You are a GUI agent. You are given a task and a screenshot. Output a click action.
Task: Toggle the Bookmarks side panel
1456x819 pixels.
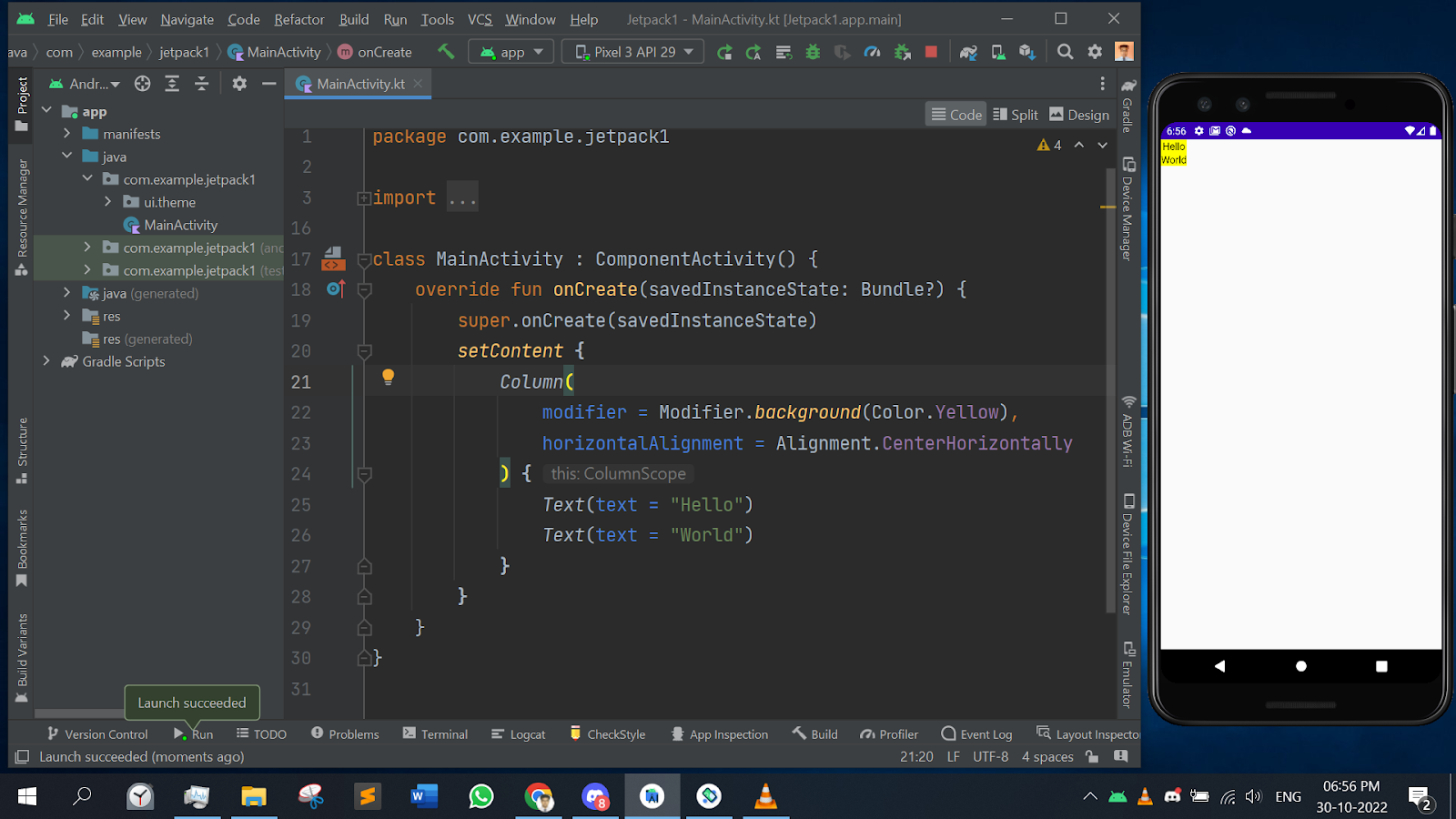coord(22,548)
